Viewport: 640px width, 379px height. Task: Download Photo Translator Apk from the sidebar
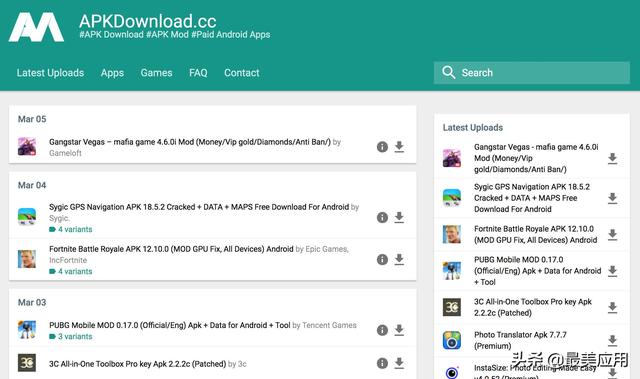pyautogui.click(x=612, y=340)
